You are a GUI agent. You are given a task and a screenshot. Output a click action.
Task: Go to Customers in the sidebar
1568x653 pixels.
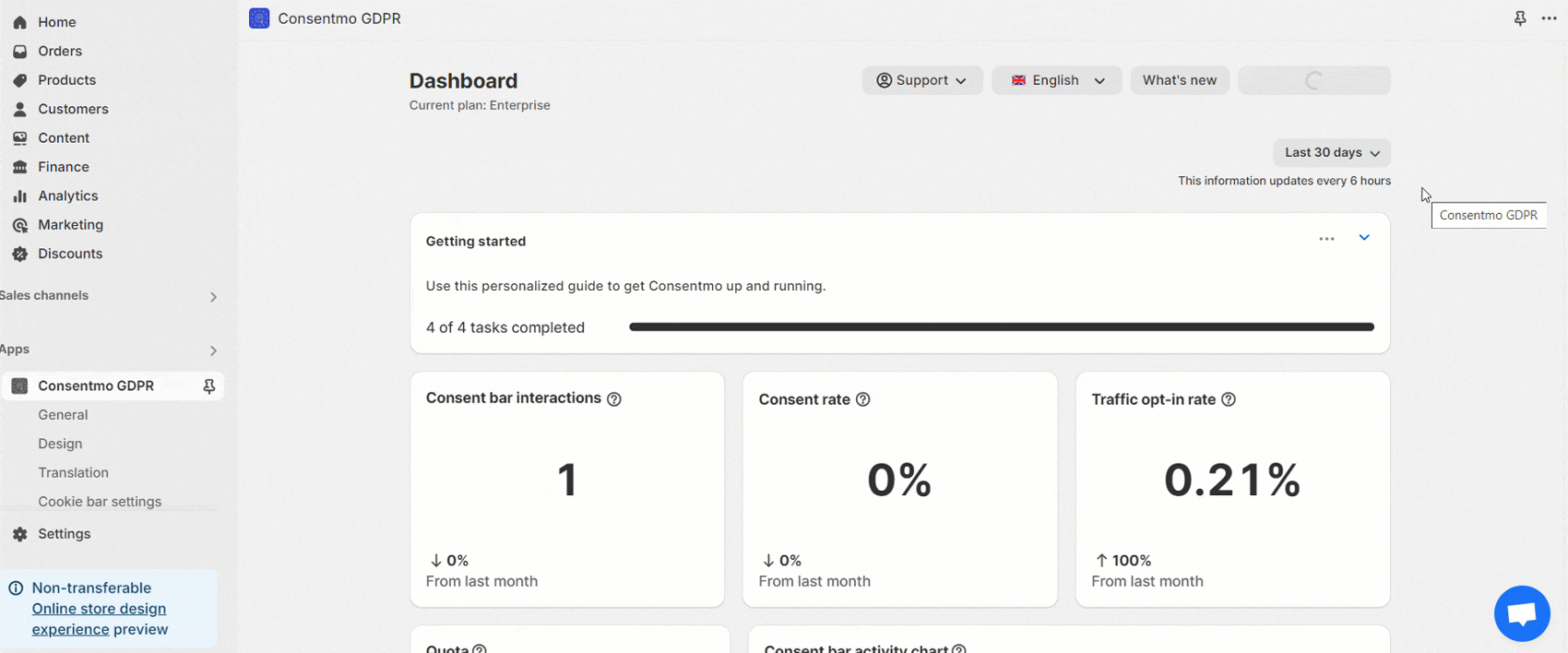click(73, 109)
